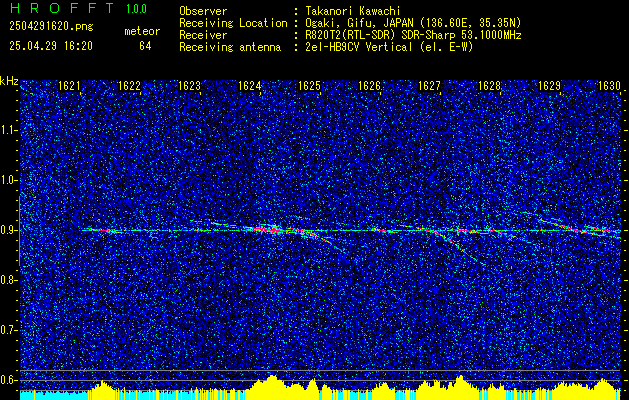This screenshot has height=400, width=629.
Task: Click the 0.9 frequency axis label
Action: (8, 230)
